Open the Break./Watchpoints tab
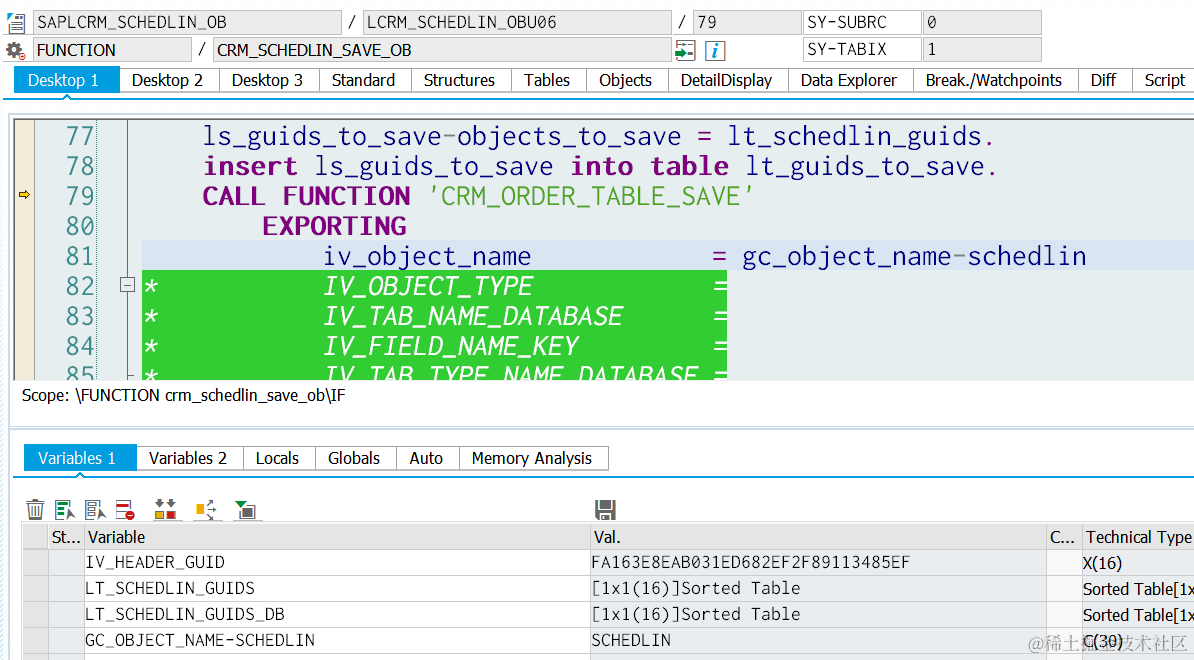 [x=994, y=80]
